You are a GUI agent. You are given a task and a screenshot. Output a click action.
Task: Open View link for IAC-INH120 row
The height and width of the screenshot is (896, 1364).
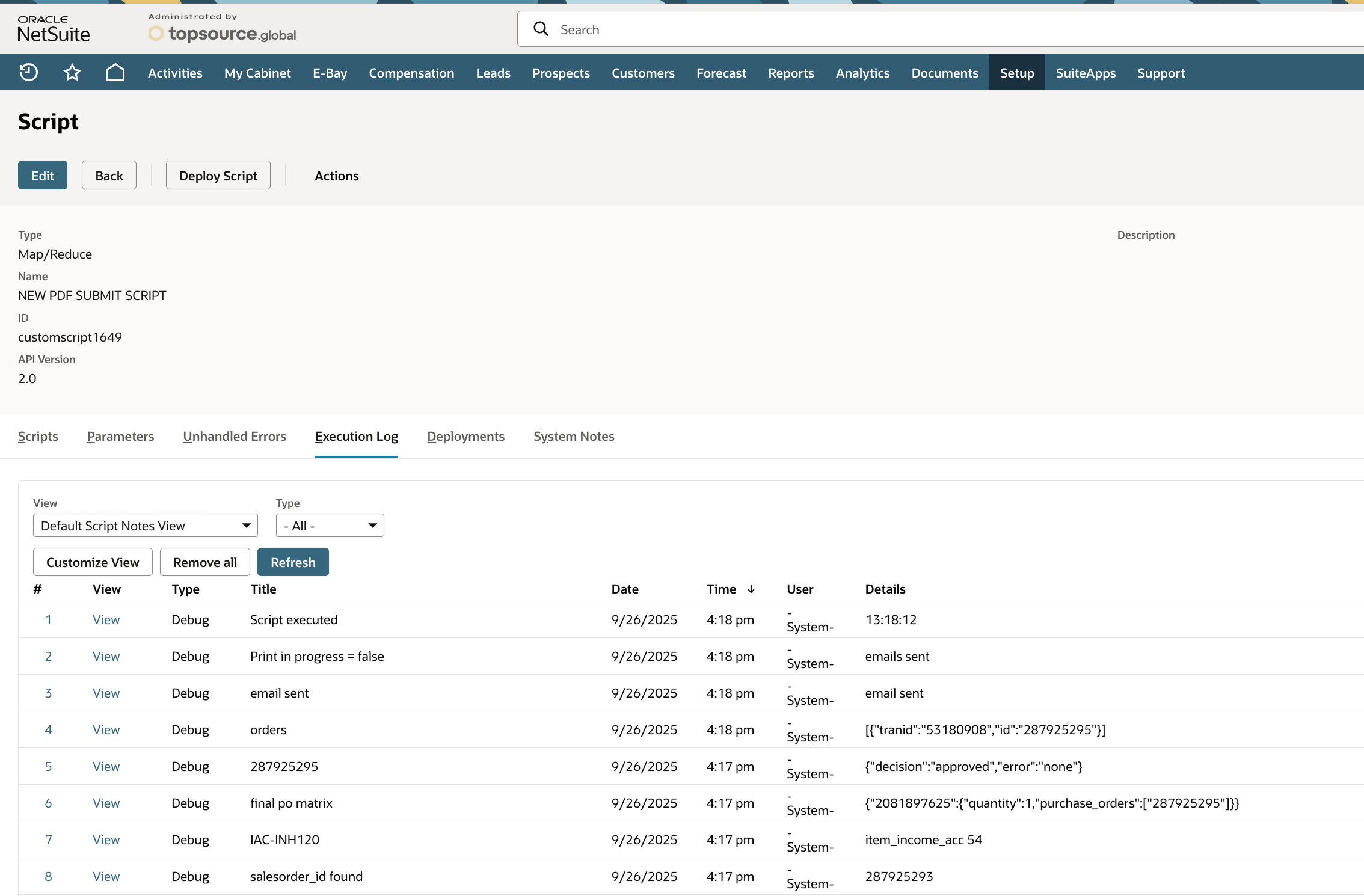106,839
